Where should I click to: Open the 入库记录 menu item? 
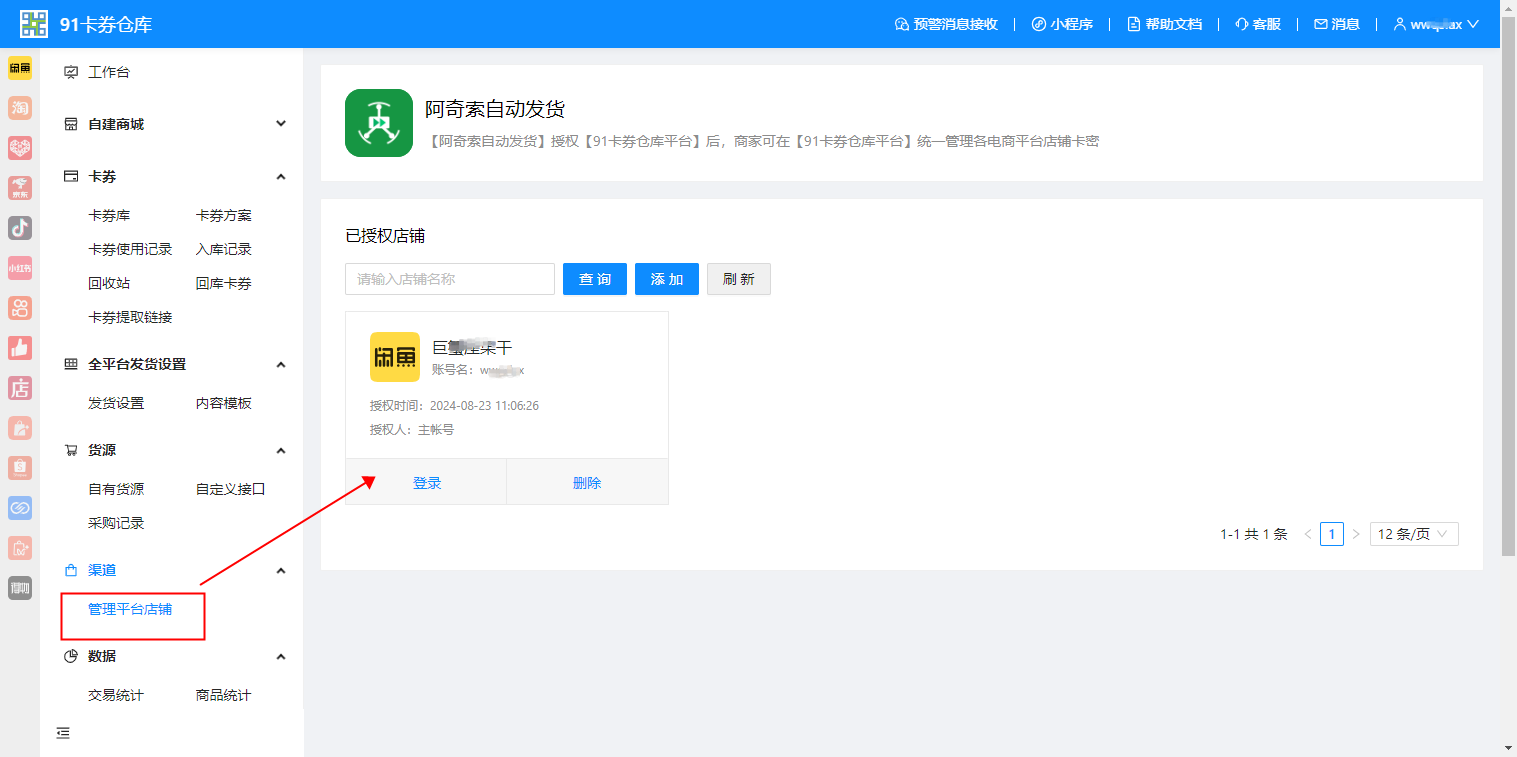click(x=224, y=249)
